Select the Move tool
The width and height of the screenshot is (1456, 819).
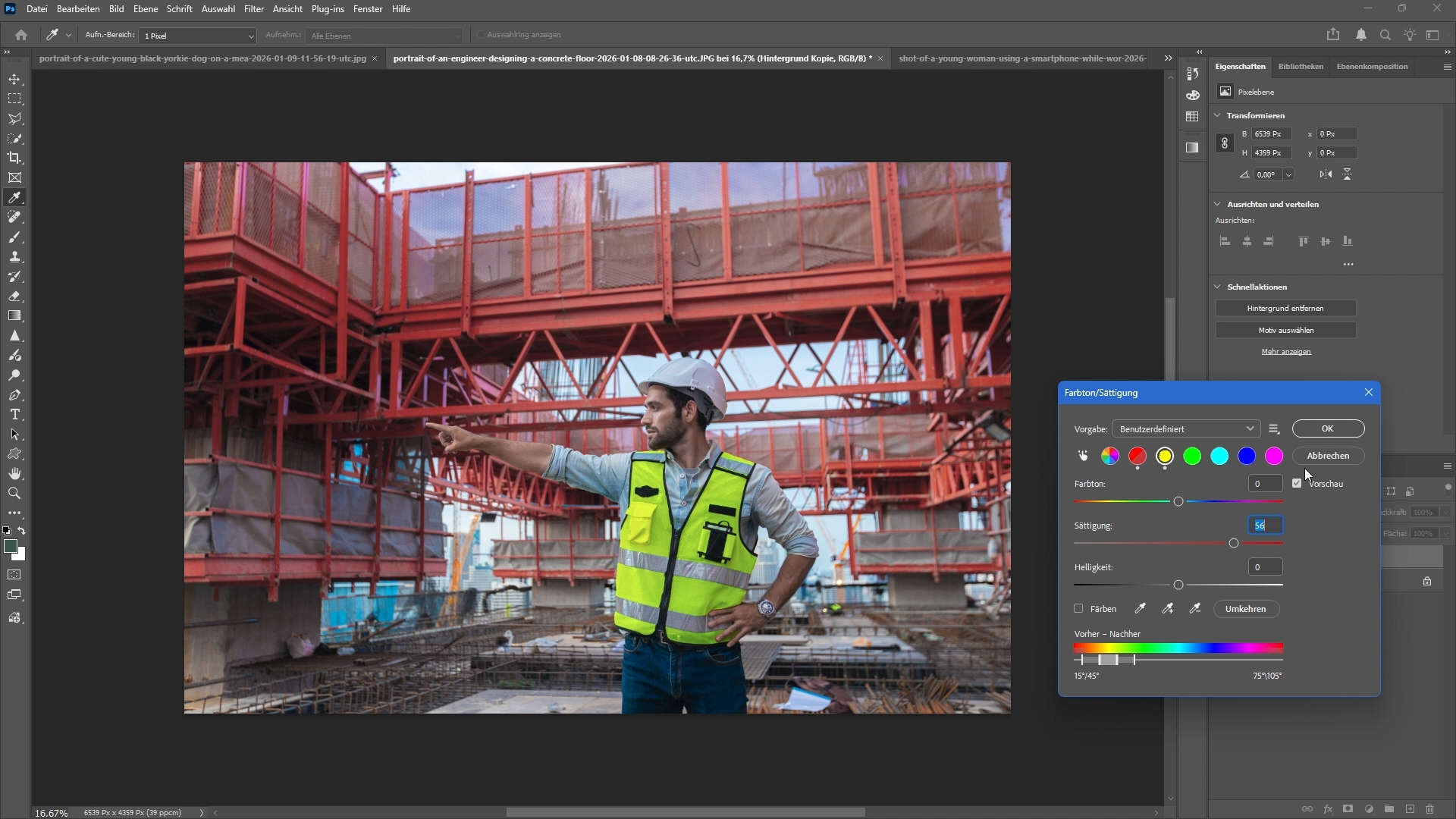[x=14, y=80]
